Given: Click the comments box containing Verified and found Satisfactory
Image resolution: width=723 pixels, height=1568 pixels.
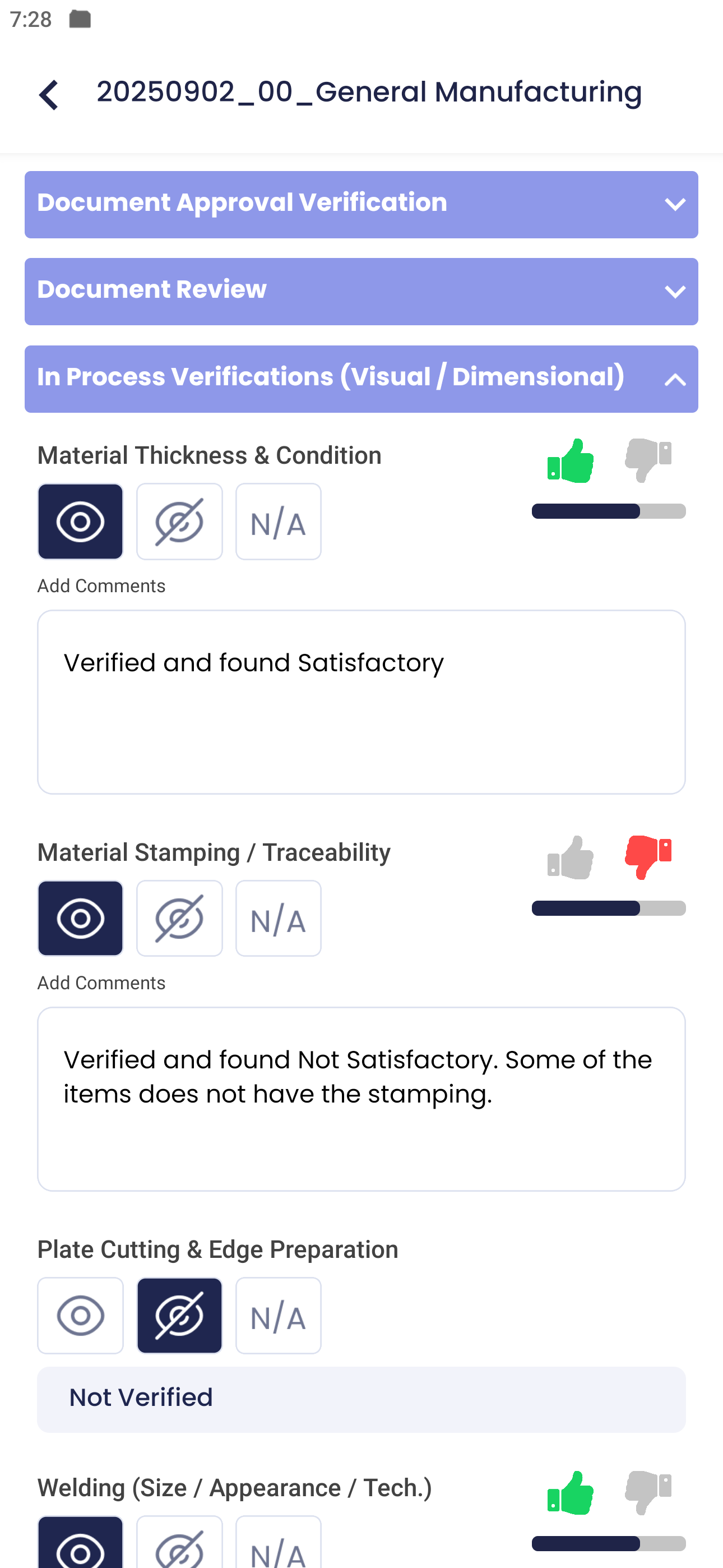Looking at the screenshot, I should (x=361, y=700).
